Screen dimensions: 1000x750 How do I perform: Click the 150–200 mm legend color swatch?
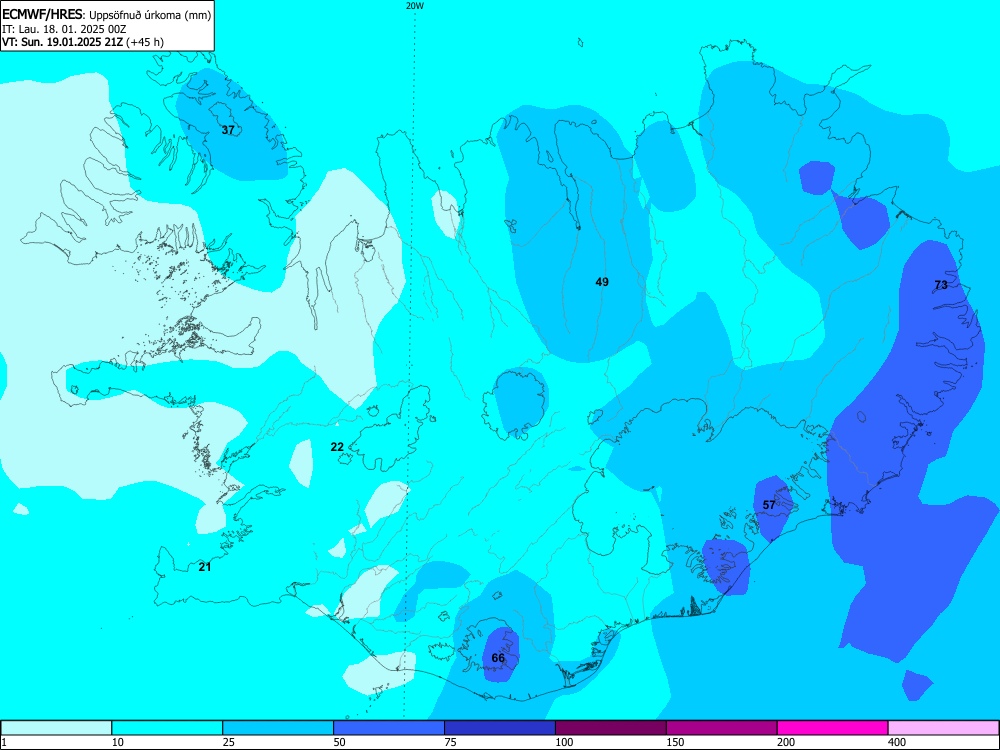[x=722, y=728]
